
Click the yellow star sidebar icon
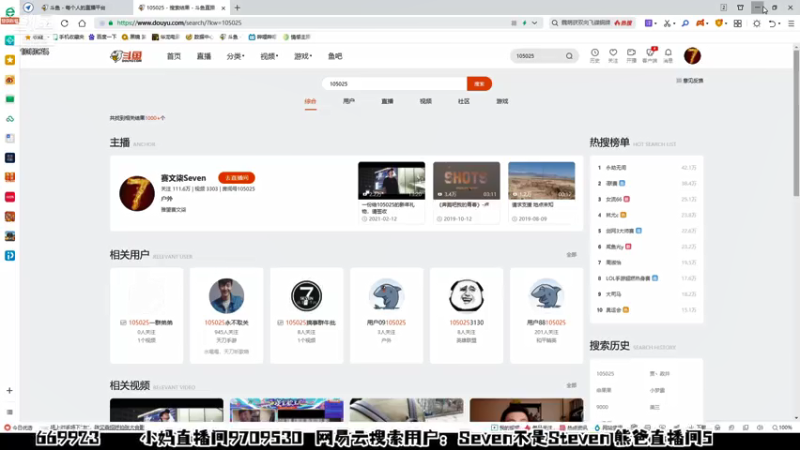click(x=10, y=60)
